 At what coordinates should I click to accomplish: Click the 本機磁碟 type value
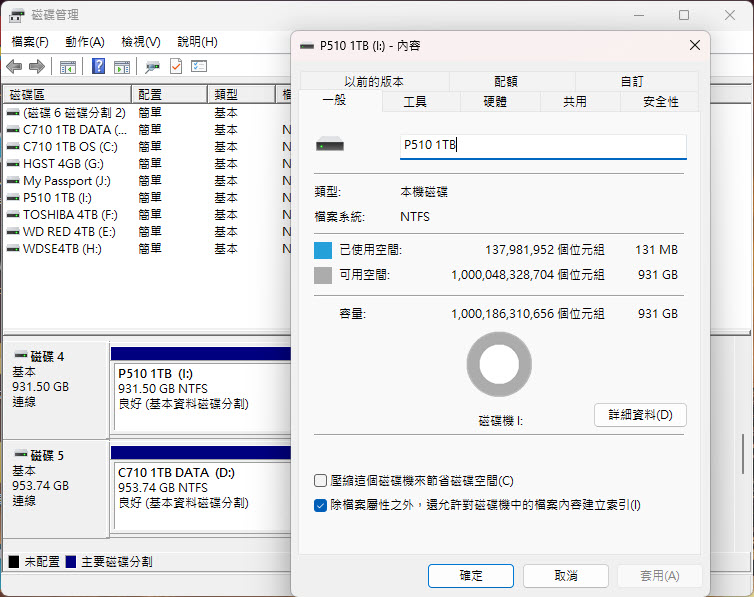click(424, 192)
